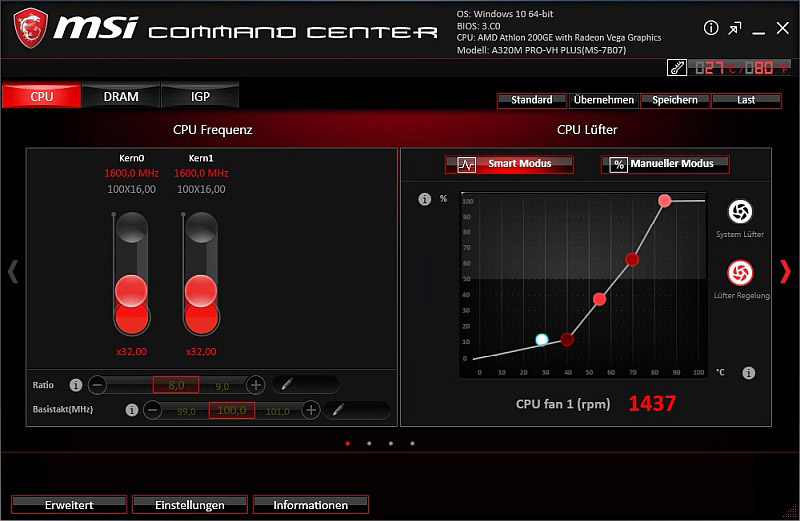The image size is (800, 521).
Task: Click the selected Basistakt value 100,0
Action: [x=232, y=410]
